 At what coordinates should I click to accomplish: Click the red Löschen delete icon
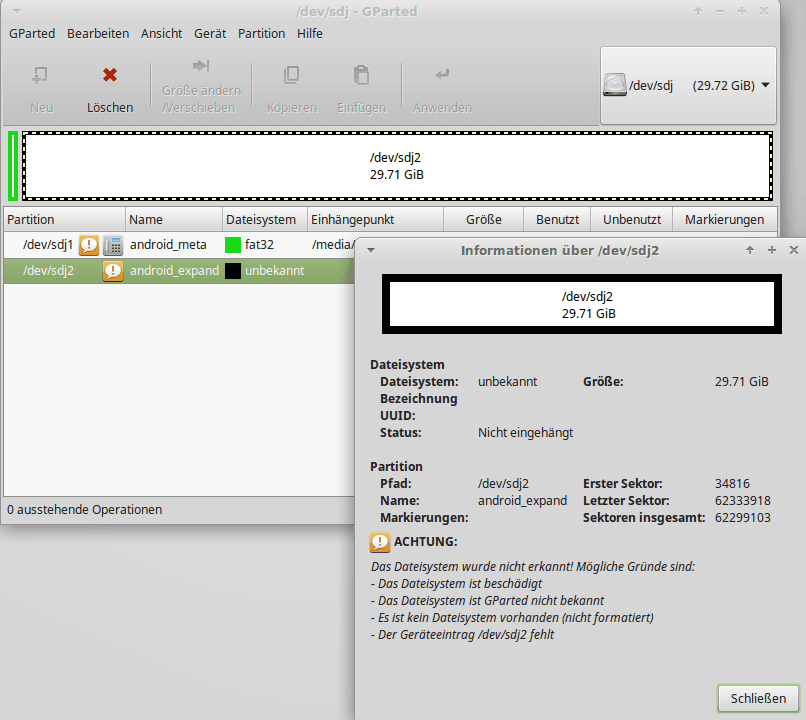109,75
